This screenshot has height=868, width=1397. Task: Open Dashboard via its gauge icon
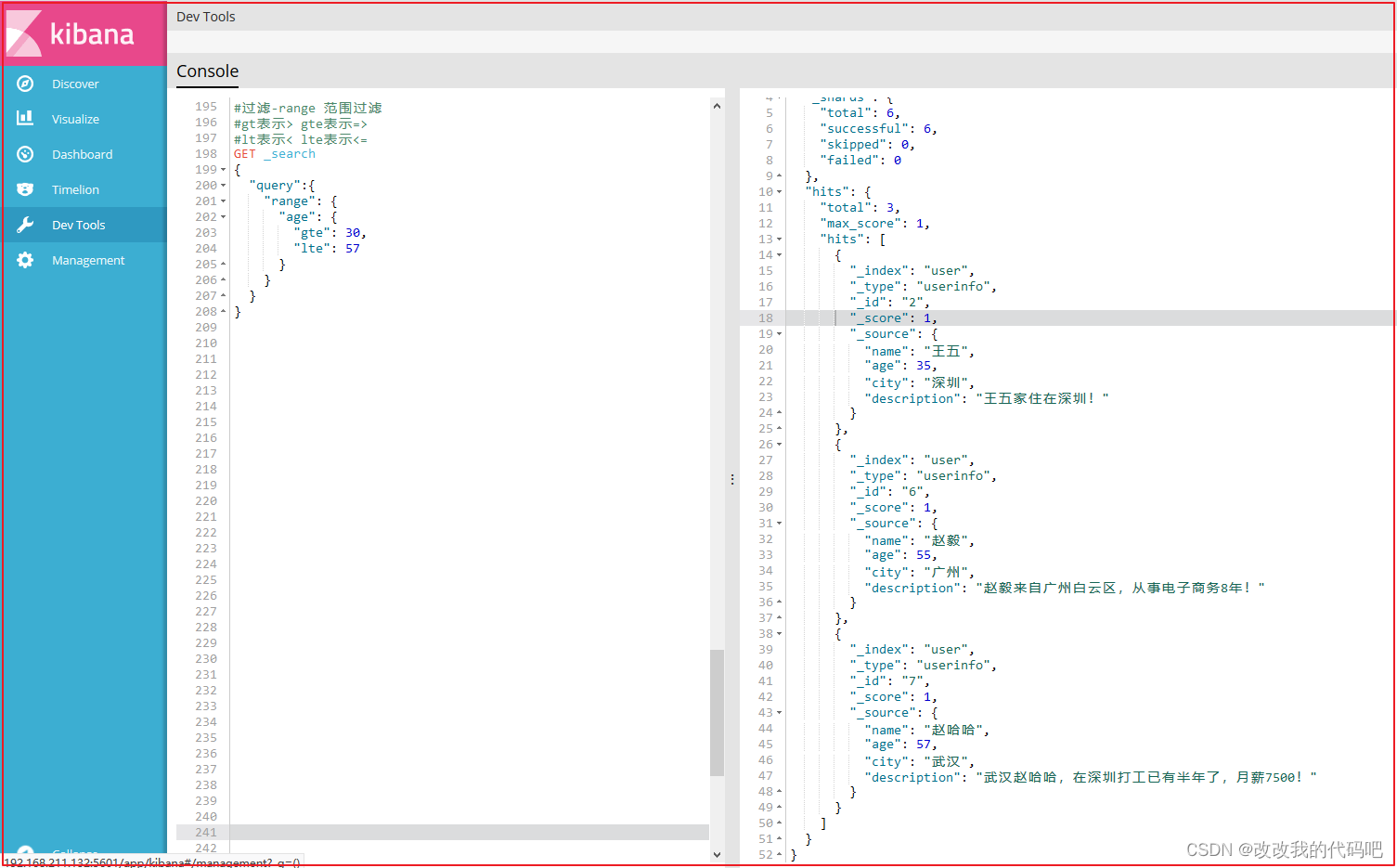(25, 154)
